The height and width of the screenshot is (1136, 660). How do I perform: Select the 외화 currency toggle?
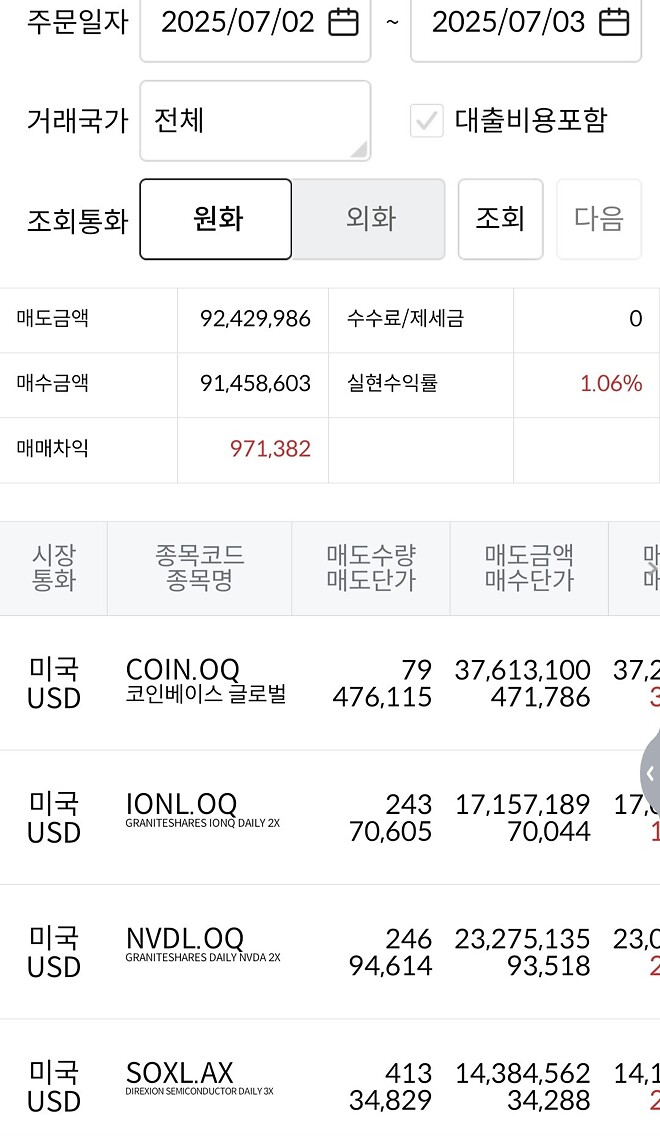coord(369,218)
